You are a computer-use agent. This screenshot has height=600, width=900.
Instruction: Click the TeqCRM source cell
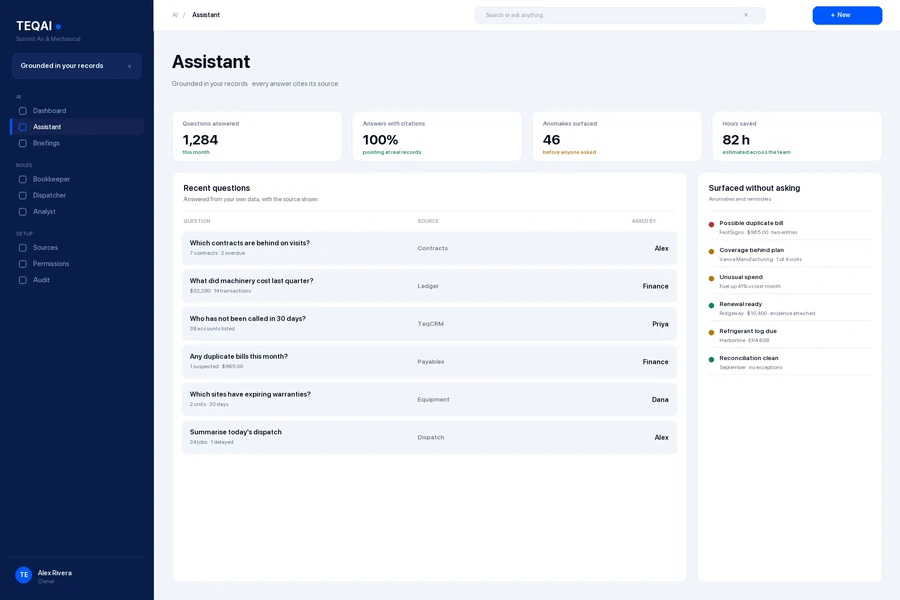pyautogui.click(x=430, y=324)
